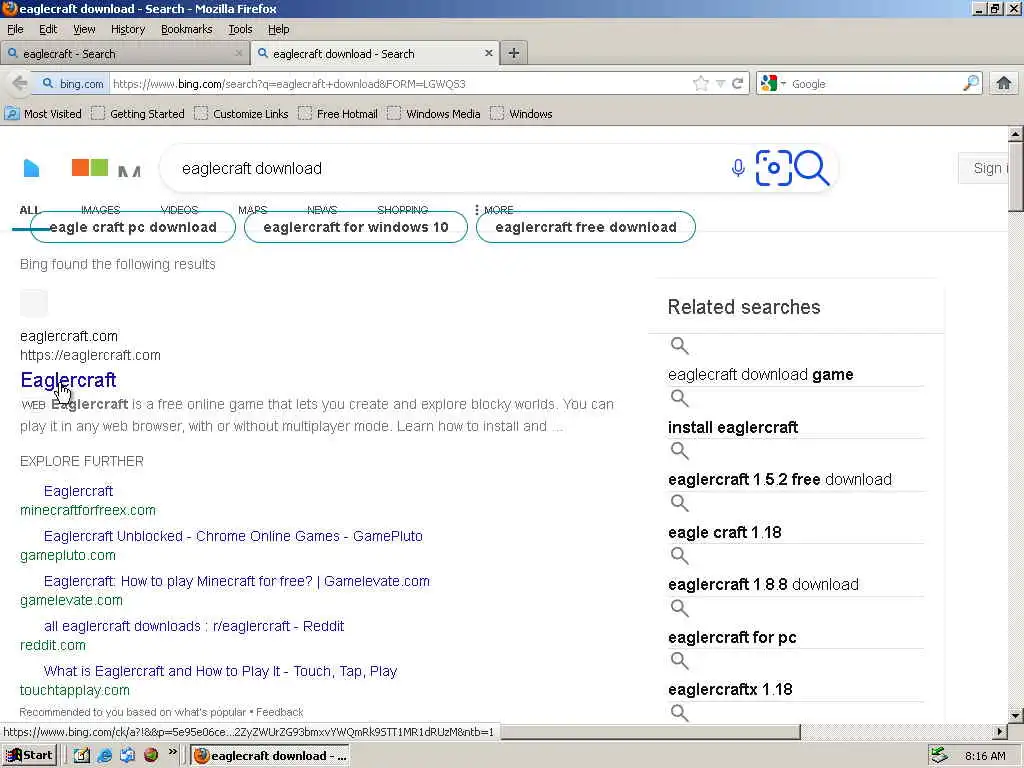Open the Windows Start menu
This screenshot has width=1024, height=768.
[29, 756]
